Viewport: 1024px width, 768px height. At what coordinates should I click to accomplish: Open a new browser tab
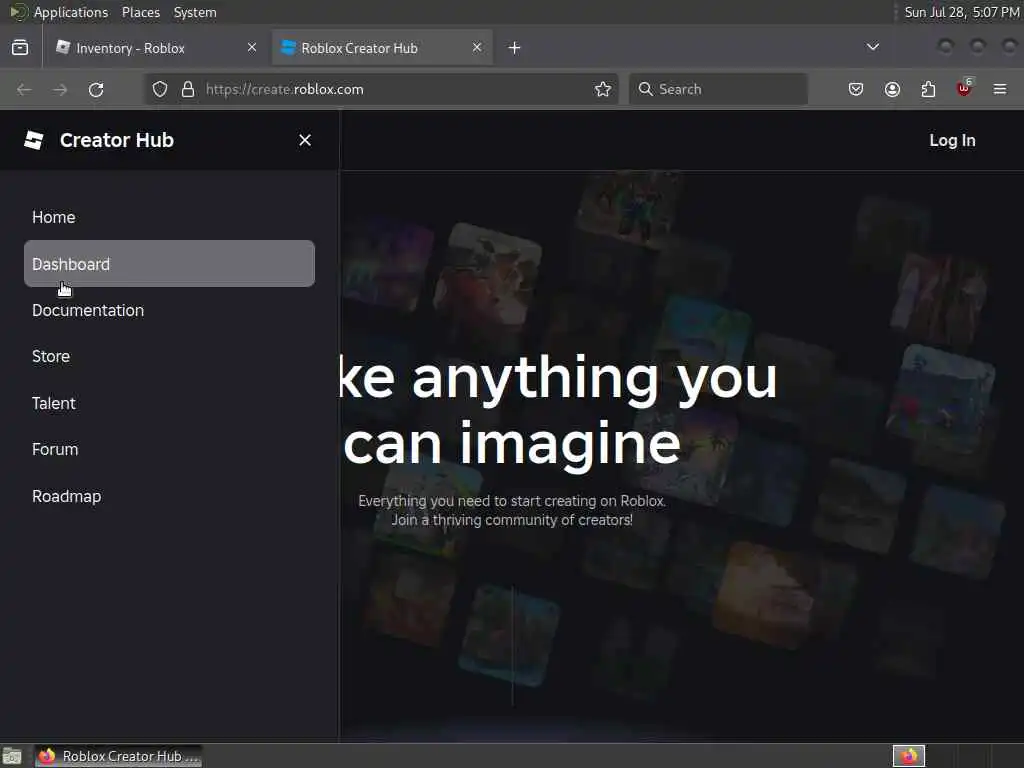click(515, 48)
